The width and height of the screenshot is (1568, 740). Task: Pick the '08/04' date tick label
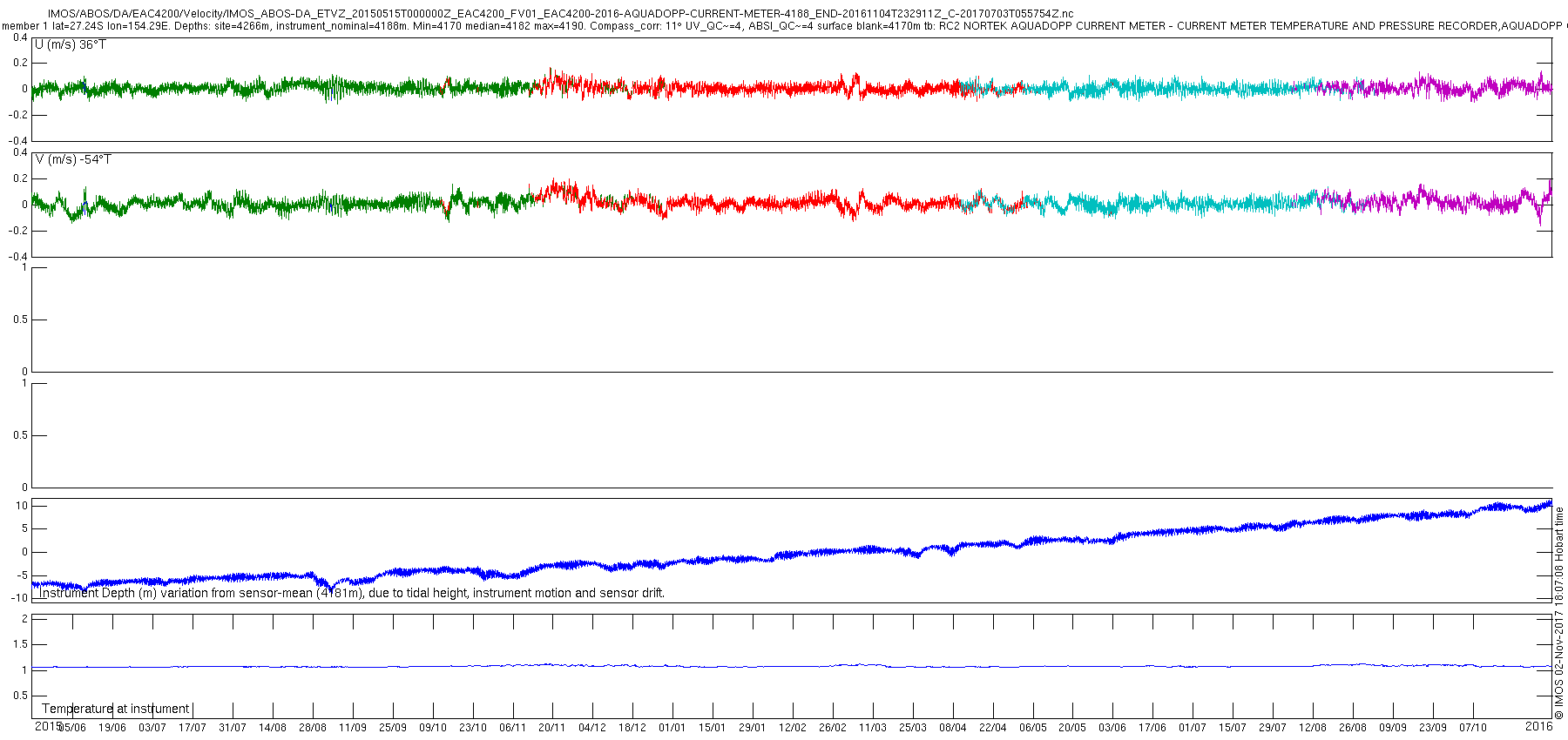tap(952, 728)
